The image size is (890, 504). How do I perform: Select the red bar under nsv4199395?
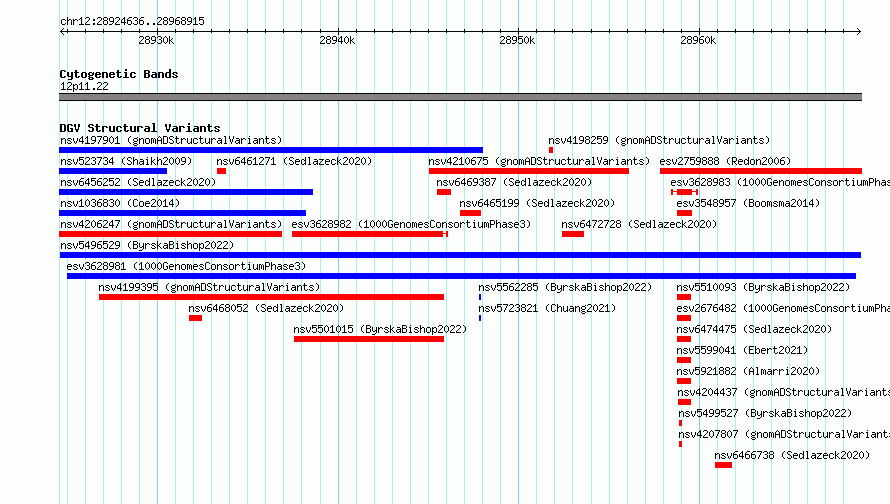(271, 297)
